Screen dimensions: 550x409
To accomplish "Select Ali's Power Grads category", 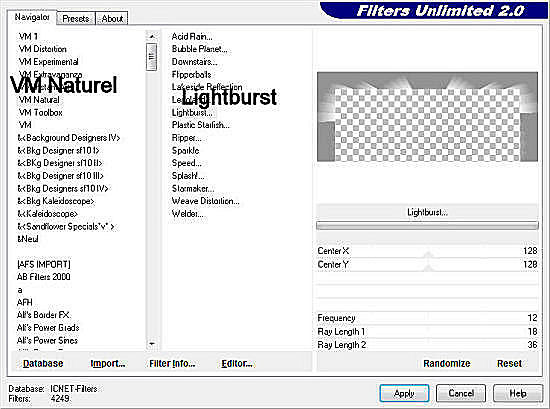I will click(48, 328).
